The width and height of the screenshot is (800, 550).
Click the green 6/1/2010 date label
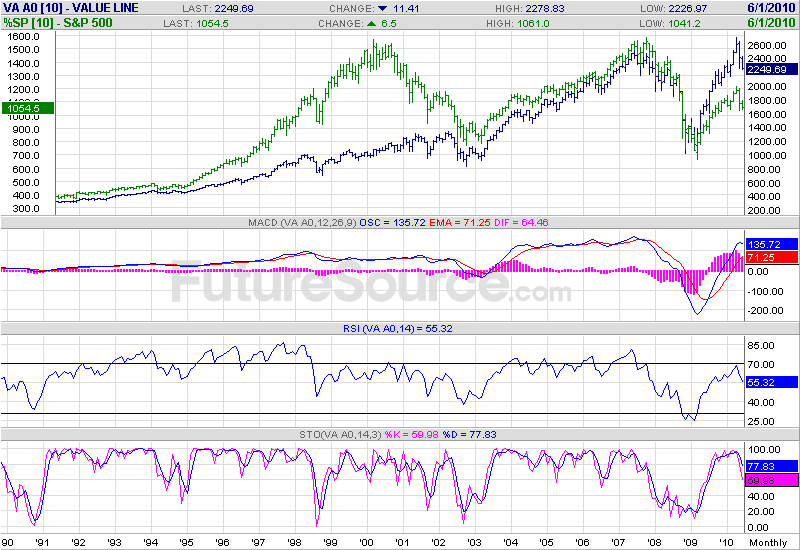click(x=771, y=23)
